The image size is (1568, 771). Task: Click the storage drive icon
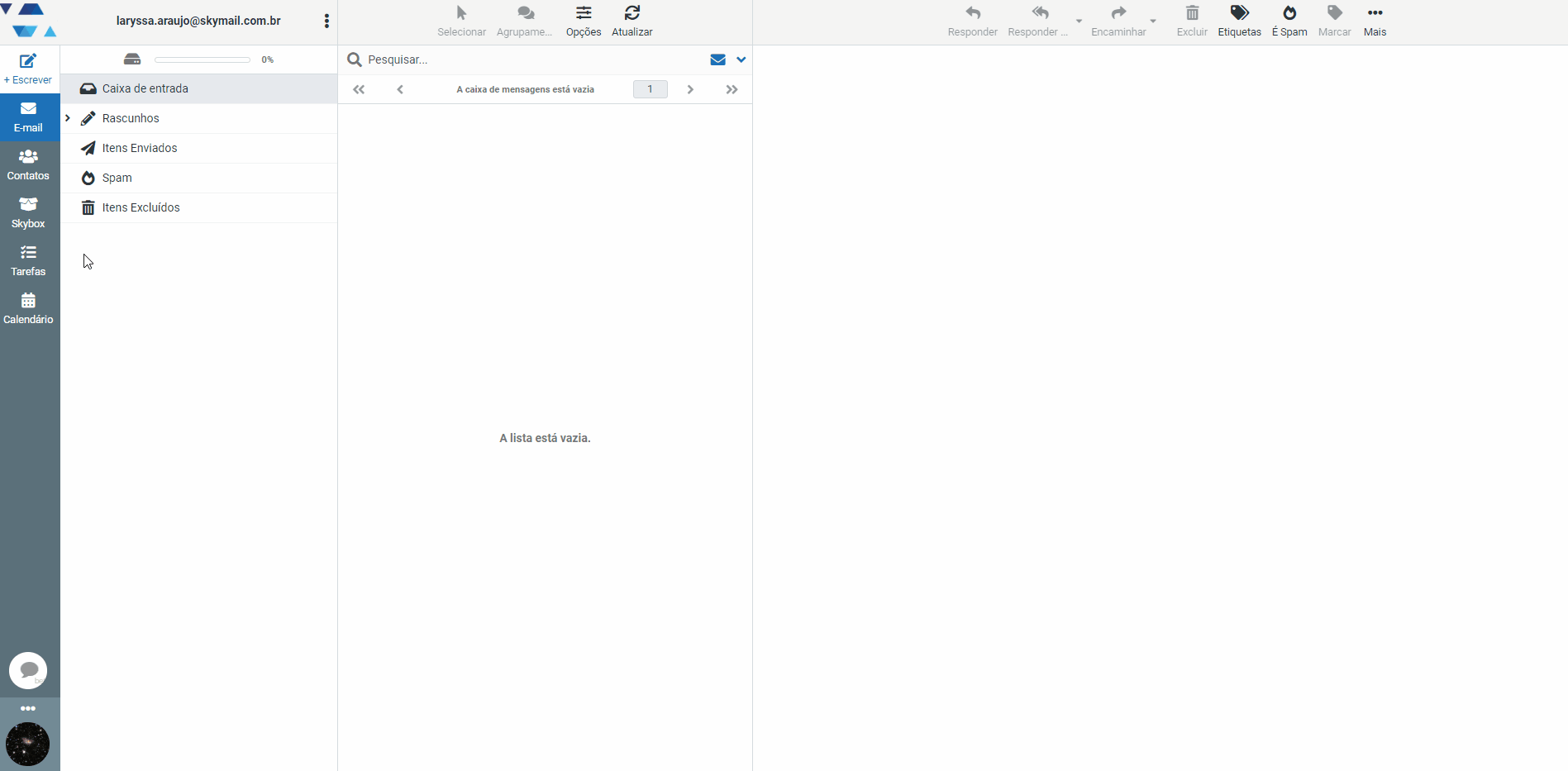[132, 59]
